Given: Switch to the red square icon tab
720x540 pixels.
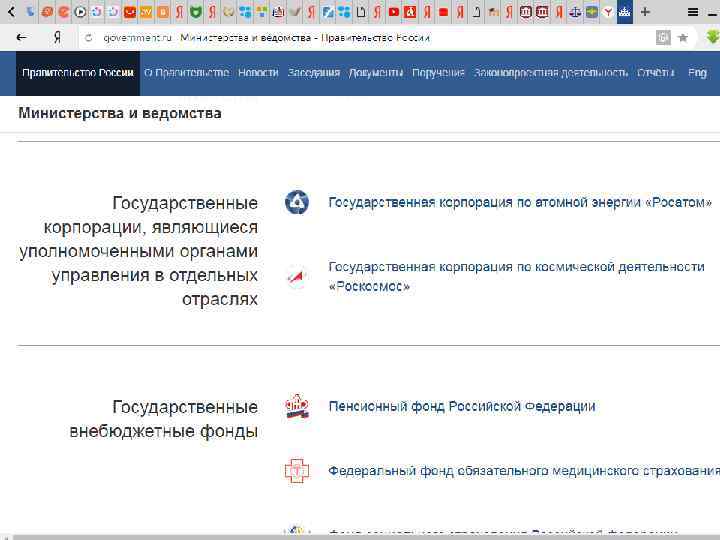Looking at the screenshot, I should (443, 12).
